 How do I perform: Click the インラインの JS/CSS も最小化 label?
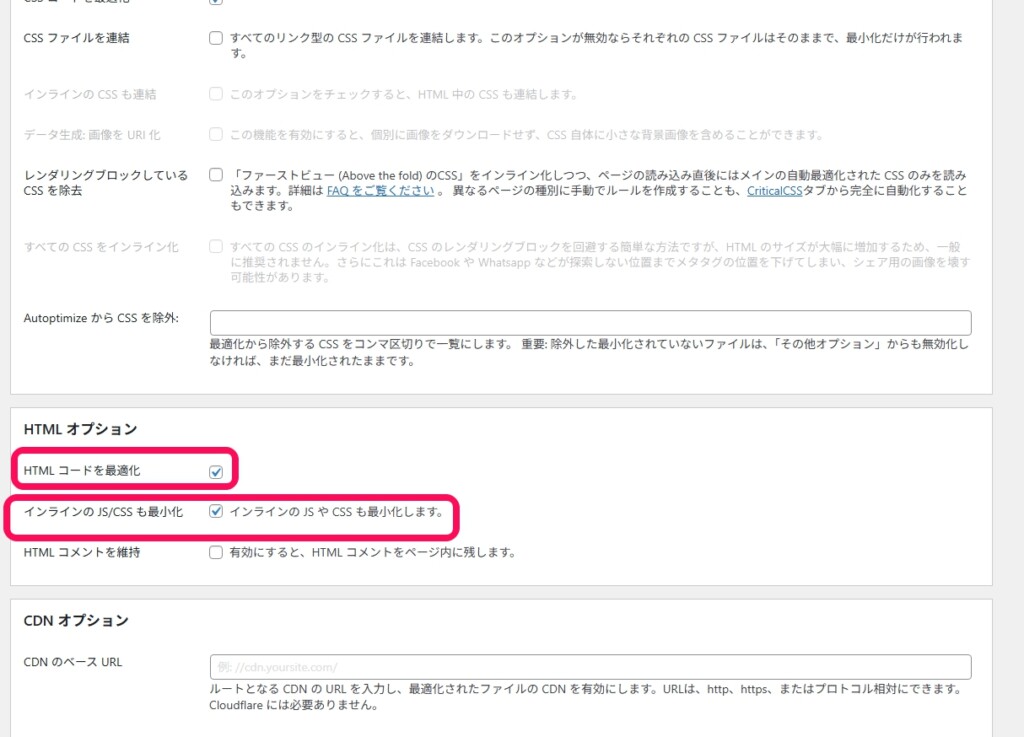102,513
